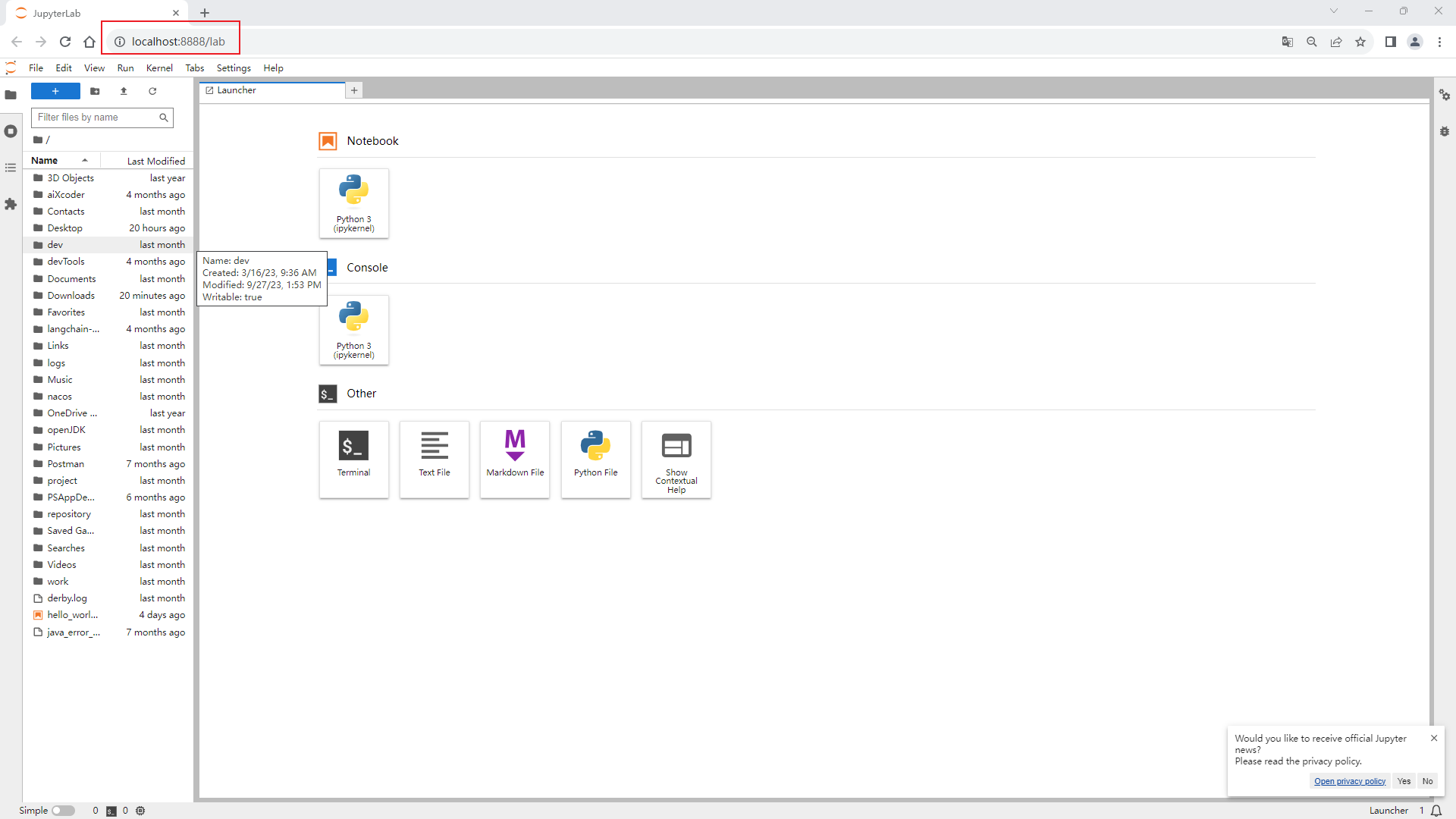Sort files by Last Modified column

[x=155, y=161]
